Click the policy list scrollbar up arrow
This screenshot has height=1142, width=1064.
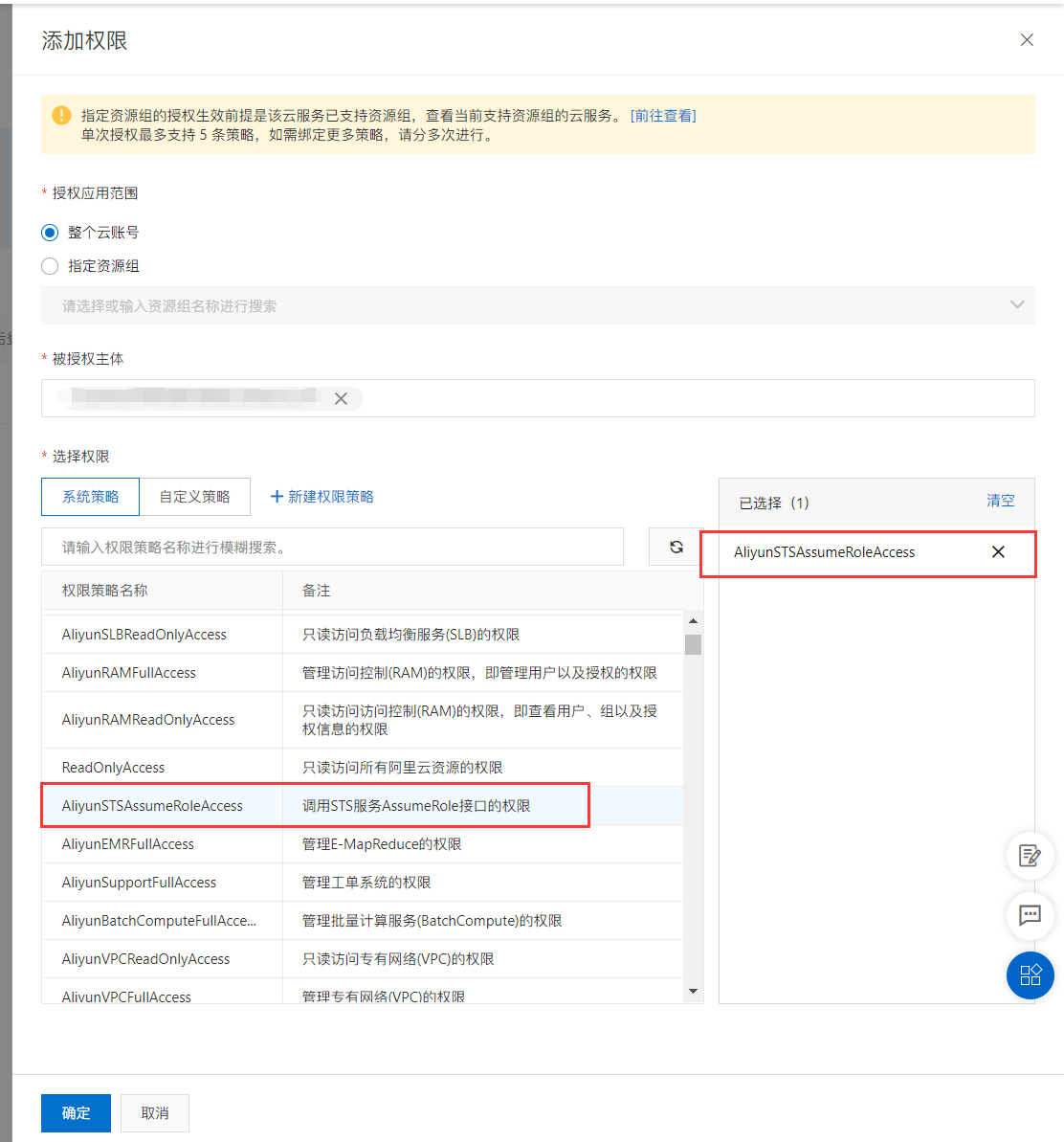click(x=693, y=621)
